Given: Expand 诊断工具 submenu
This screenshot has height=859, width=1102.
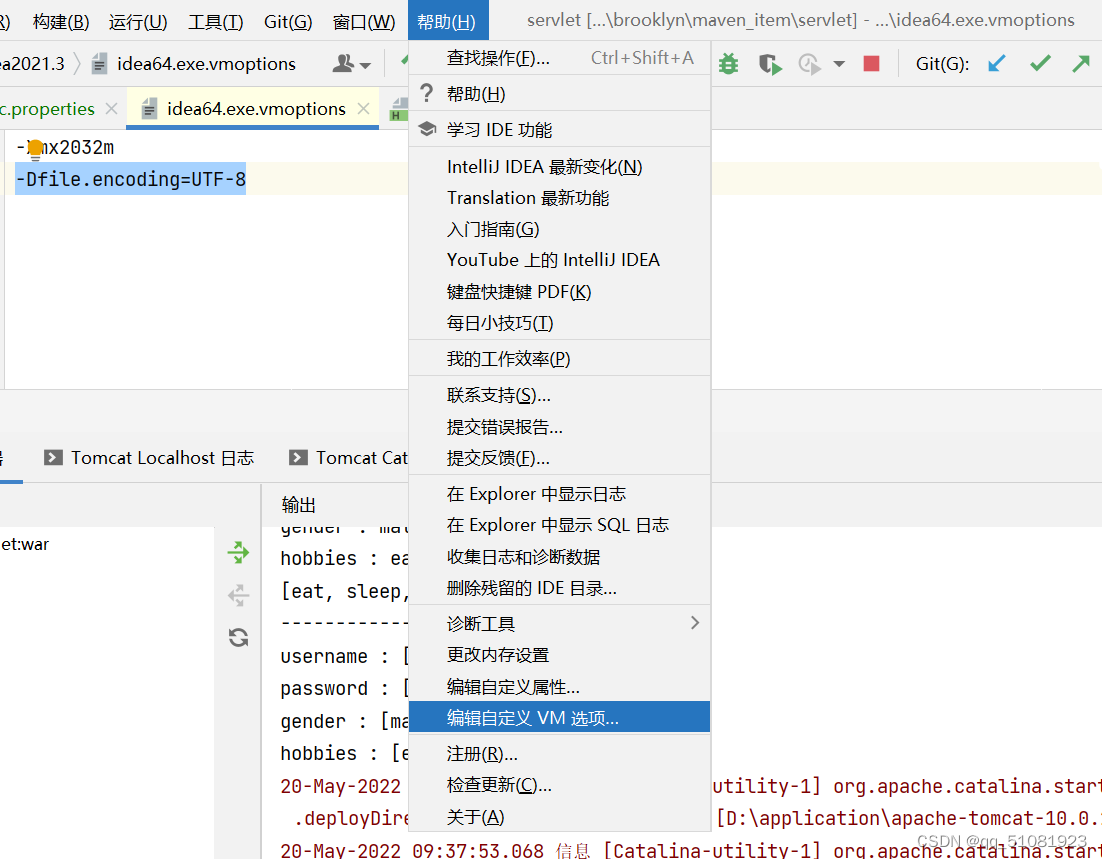Looking at the screenshot, I should (x=559, y=624).
